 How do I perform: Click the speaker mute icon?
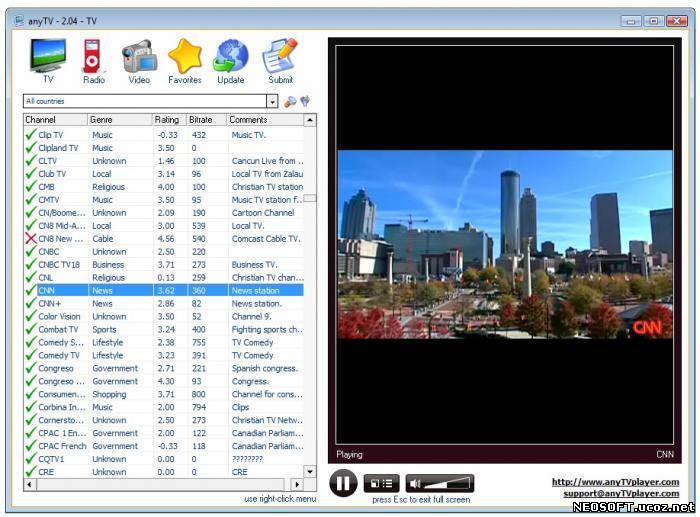415,483
